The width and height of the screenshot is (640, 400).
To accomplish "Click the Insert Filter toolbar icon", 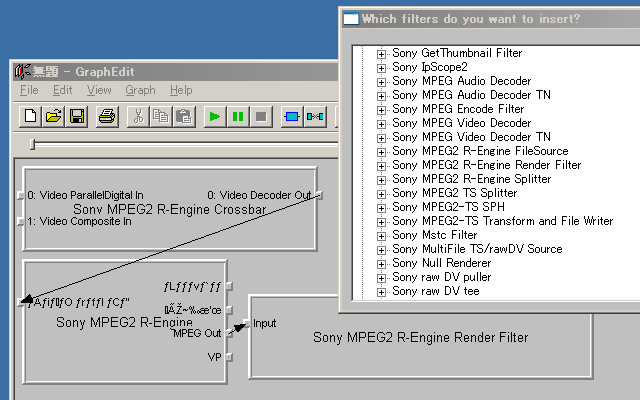I will click(292, 117).
